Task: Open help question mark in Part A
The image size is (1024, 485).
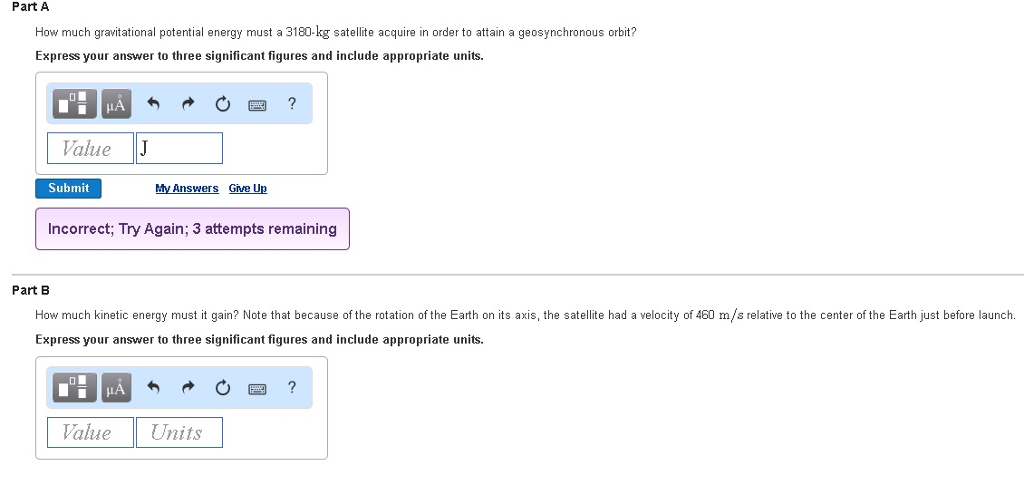Action: (292, 103)
